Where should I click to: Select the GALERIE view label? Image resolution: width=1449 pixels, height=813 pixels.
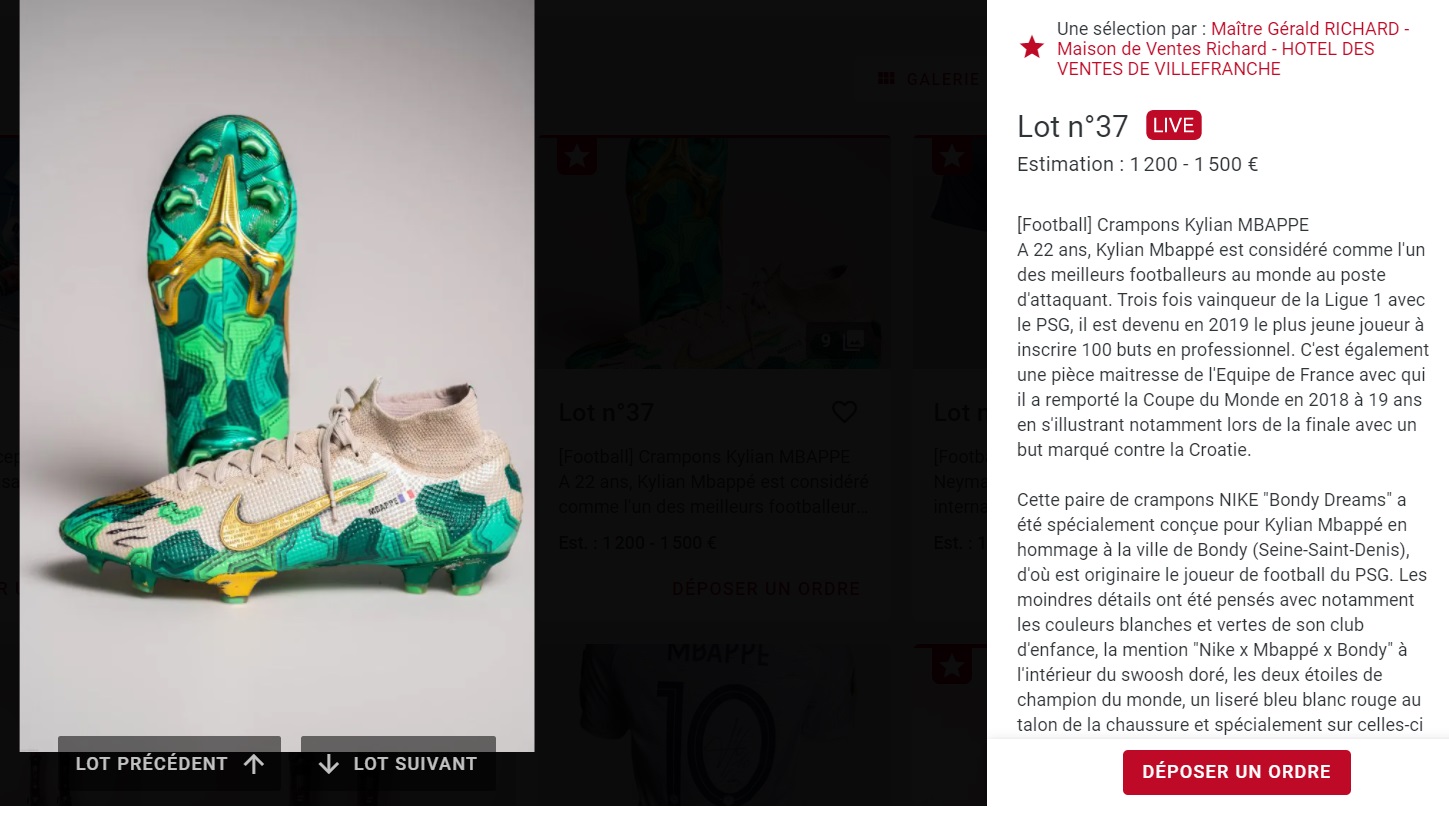tap(944, 79)
